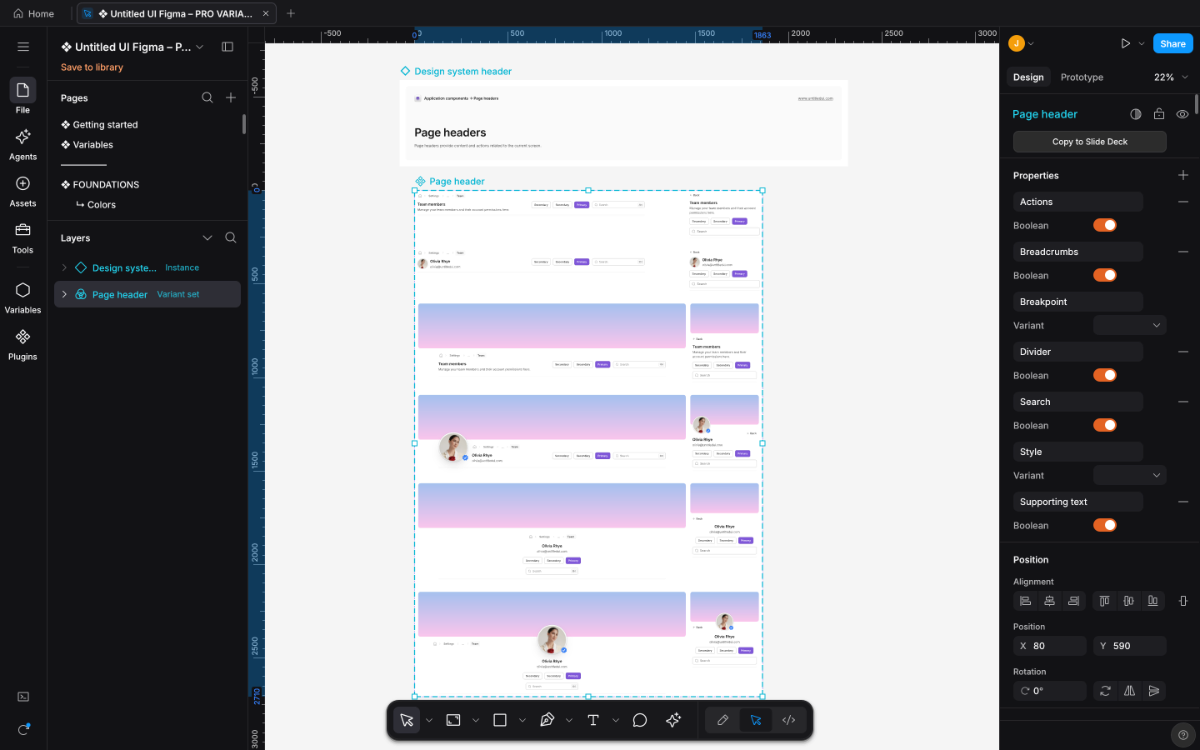Select the Frame tool
This screenshot has width=1200, height=750.
pos(453,720)
